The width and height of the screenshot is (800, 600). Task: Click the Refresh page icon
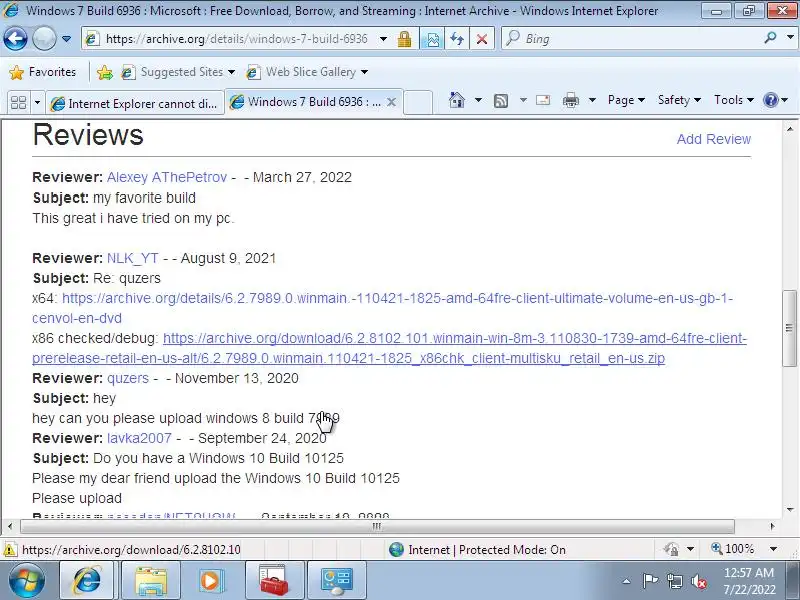pyautogui.click(x=457, y=39)
